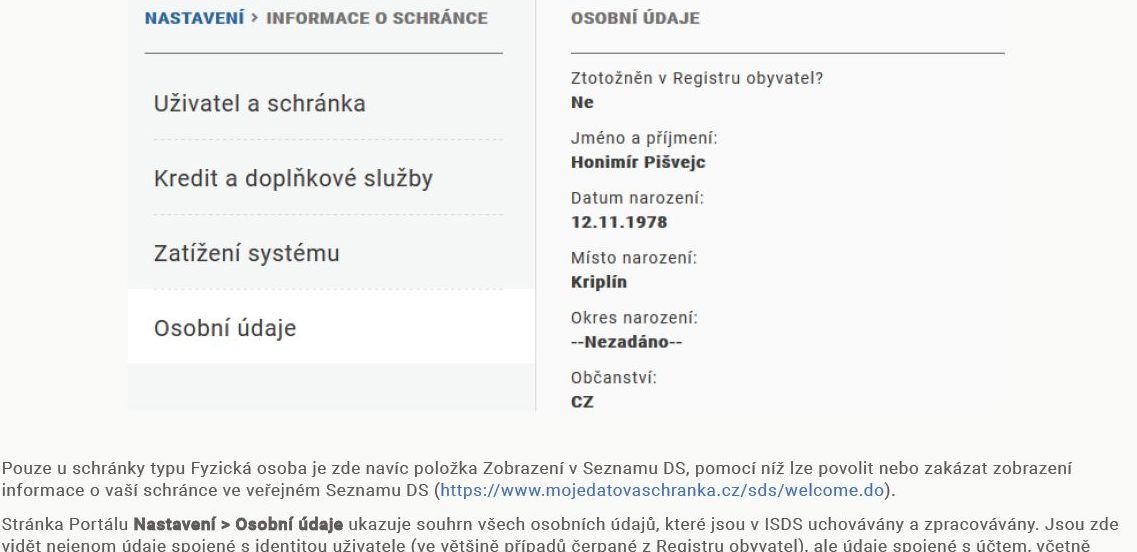Click the name value Honimír Pišvejc
This screenshot has height=552, width=1137.
(x=638, y=162)
